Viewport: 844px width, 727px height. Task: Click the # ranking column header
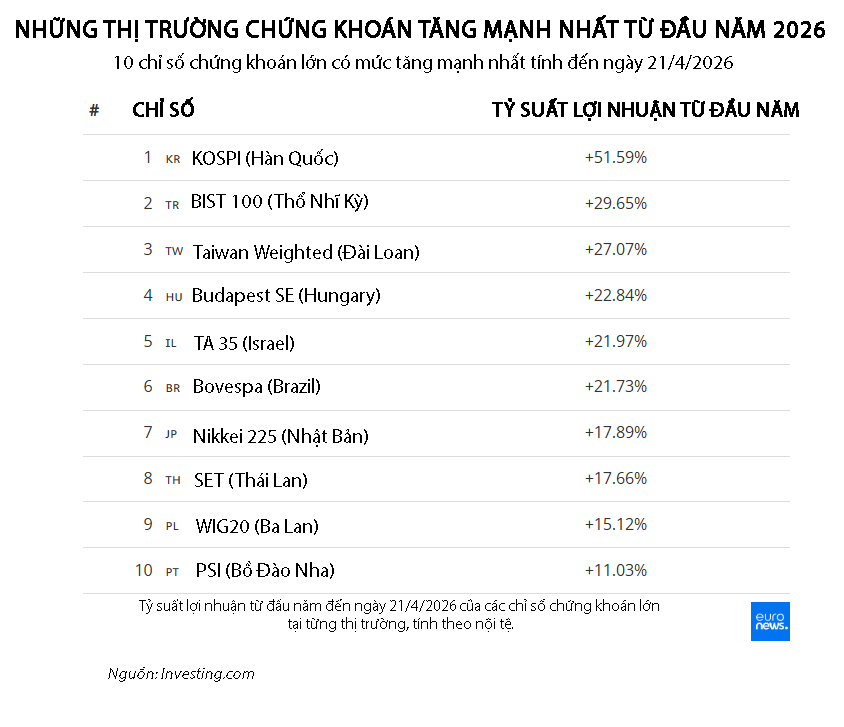94,110
